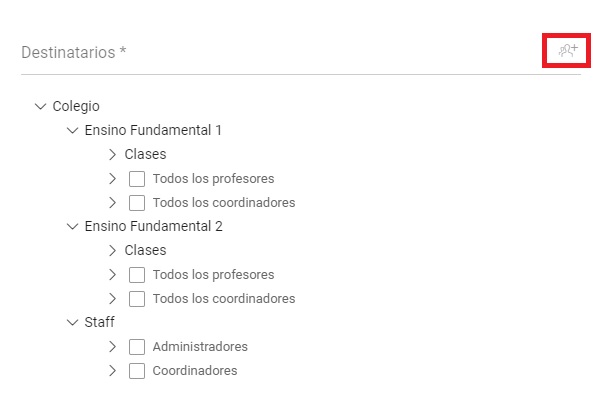Expand the Todos los profesores arrow in Fundamental 2

tap(112, 275)
